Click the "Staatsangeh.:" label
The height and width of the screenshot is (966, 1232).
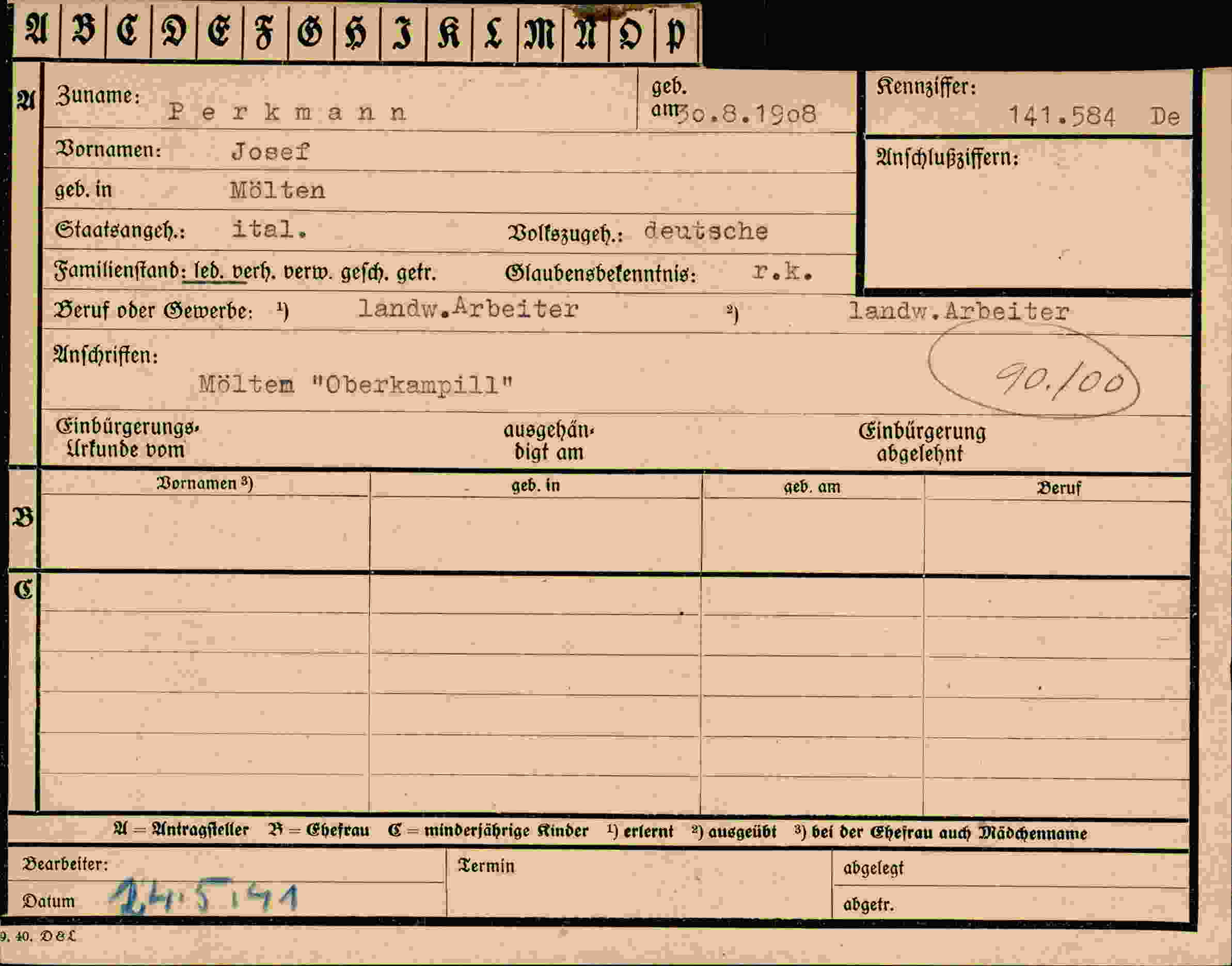coord(120,230)
